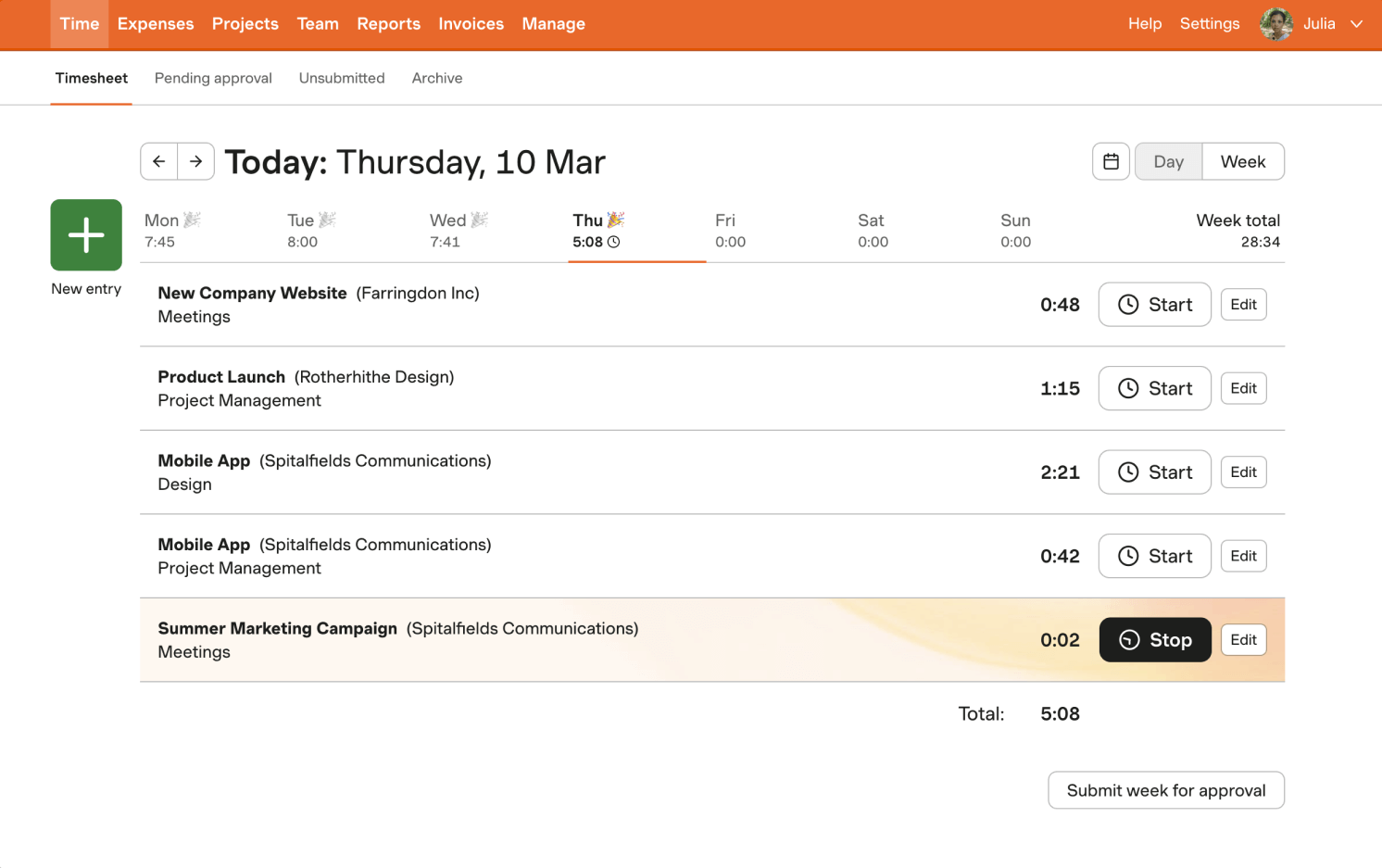The image size is (1382, 868).
Task: Start timer for Product Launch
Action: click(1154, 388)
